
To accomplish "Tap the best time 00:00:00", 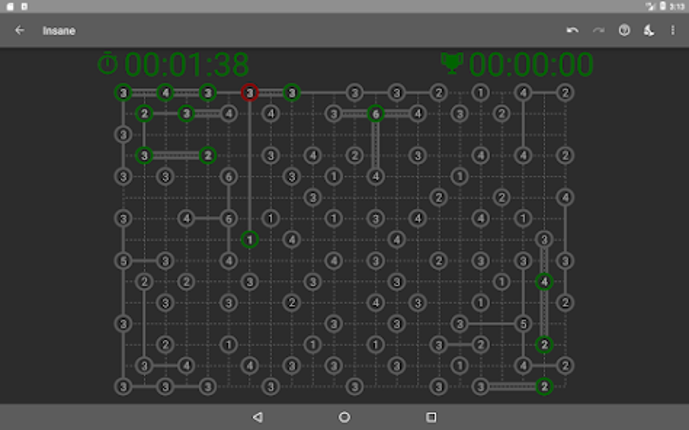I will coord(531,65).
